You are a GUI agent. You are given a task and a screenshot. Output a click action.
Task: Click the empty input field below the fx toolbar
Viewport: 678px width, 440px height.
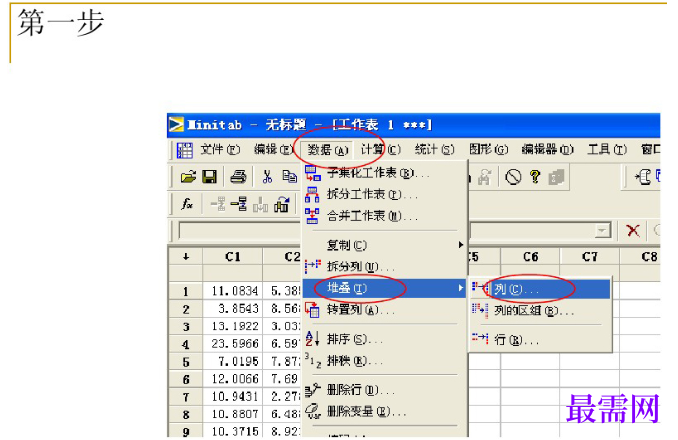point(239,230)
